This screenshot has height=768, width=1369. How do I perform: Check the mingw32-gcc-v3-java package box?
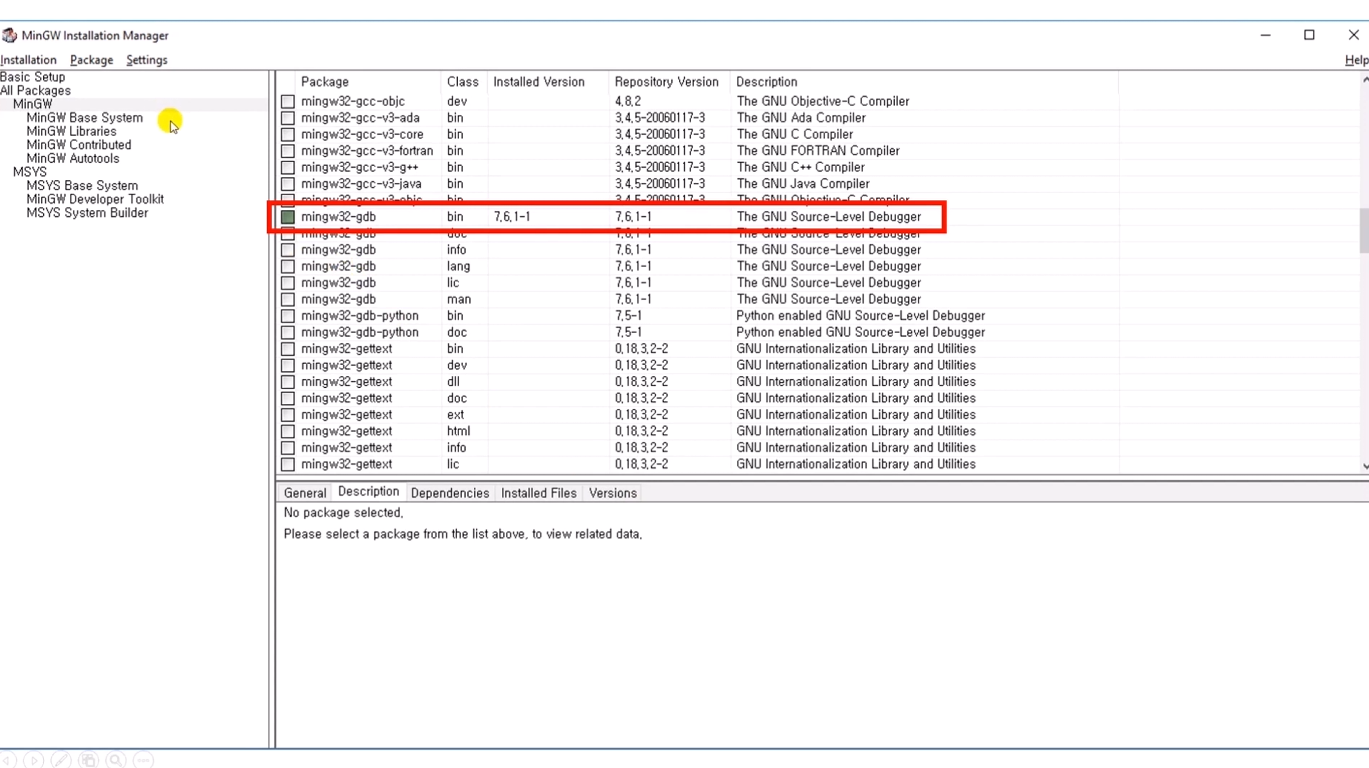288,184
